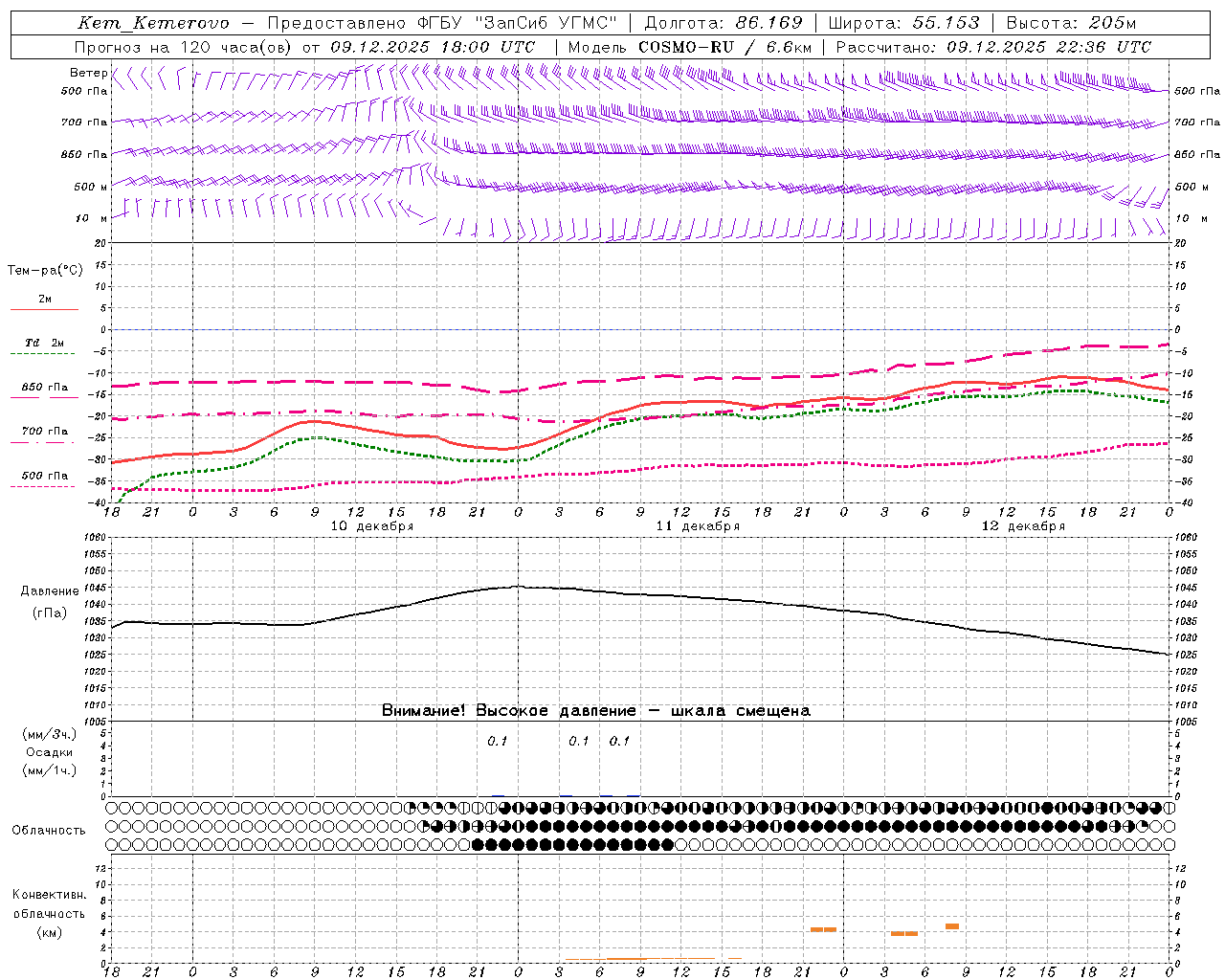This screenshot has width=1225, height=980.
Task: Click the Осадки precipitation label
Action: [50, 752]
